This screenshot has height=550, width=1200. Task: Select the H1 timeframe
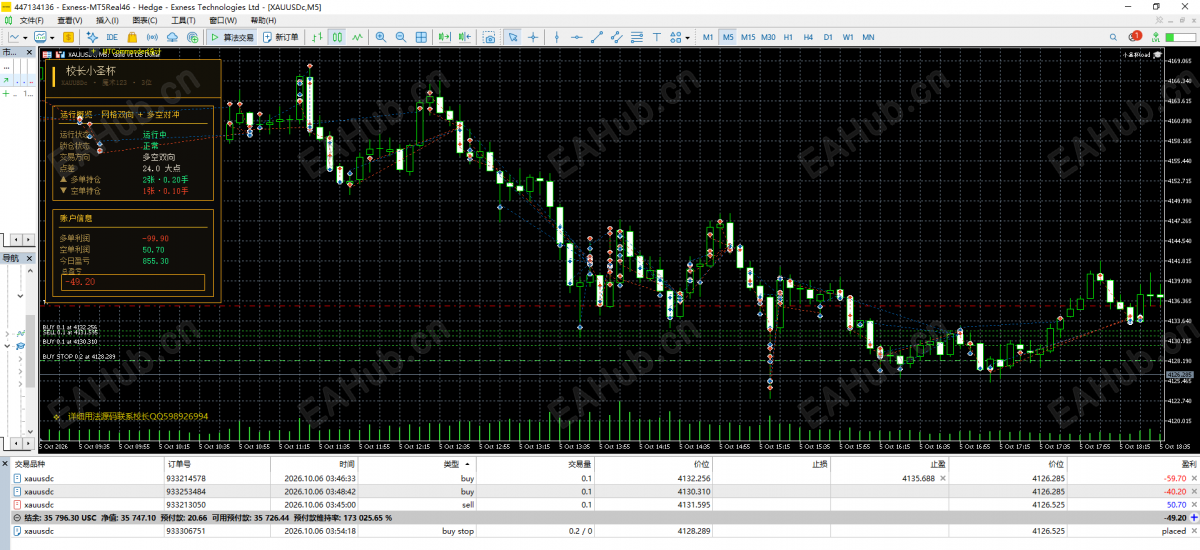(x=788, y=37)
